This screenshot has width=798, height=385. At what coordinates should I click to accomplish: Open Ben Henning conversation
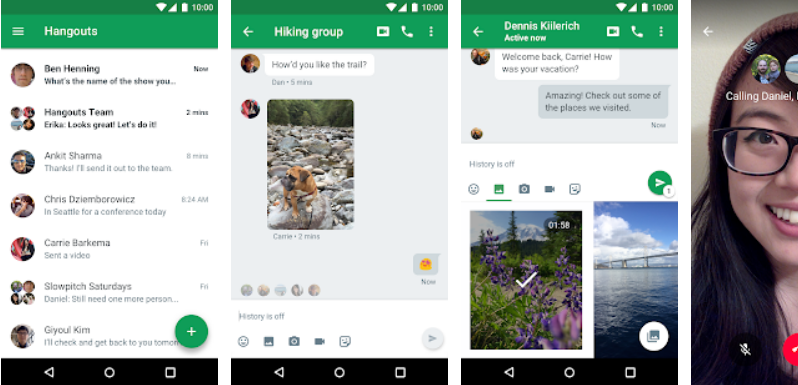(x=109, y=75)
